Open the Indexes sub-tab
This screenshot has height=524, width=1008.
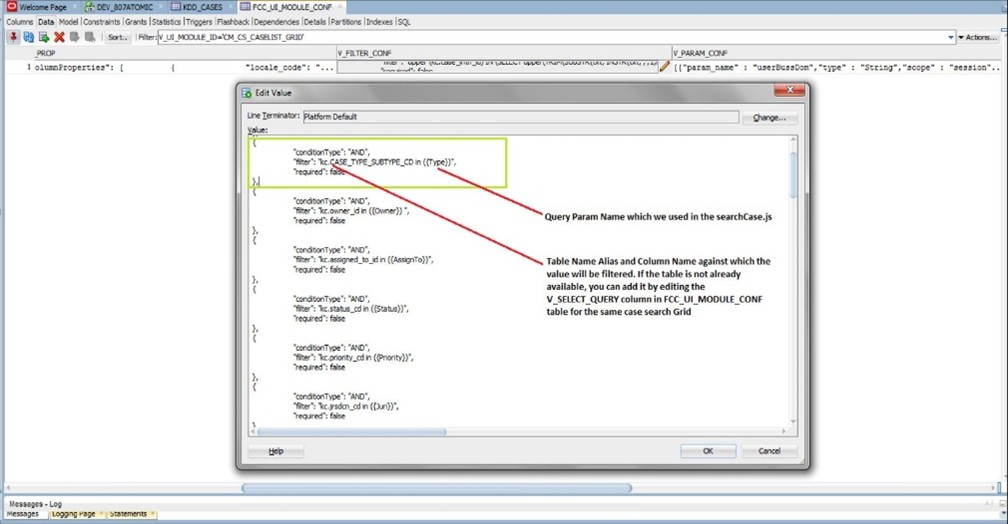[x=379, y=22]
